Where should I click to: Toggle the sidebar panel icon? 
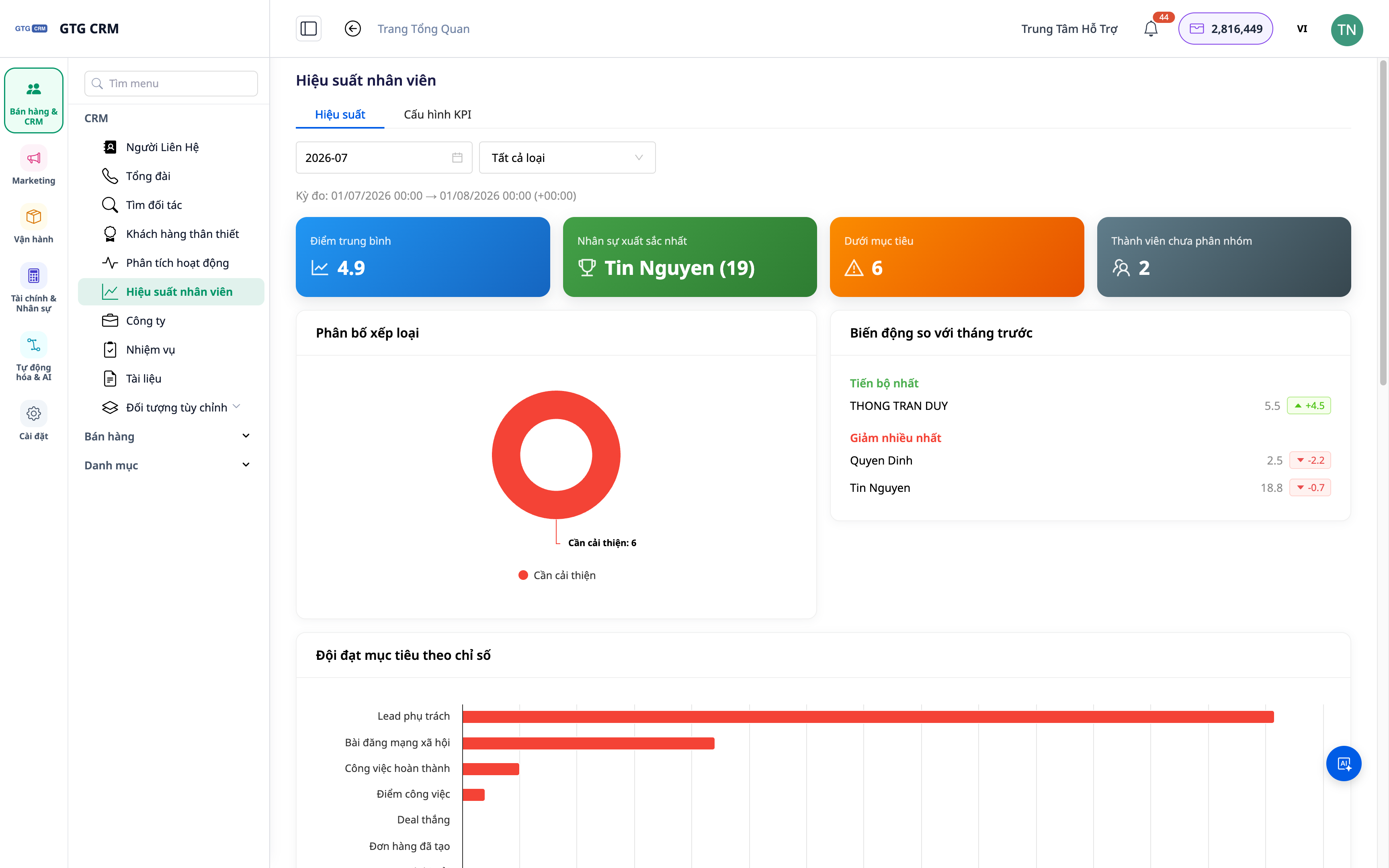tap(308, 29)
